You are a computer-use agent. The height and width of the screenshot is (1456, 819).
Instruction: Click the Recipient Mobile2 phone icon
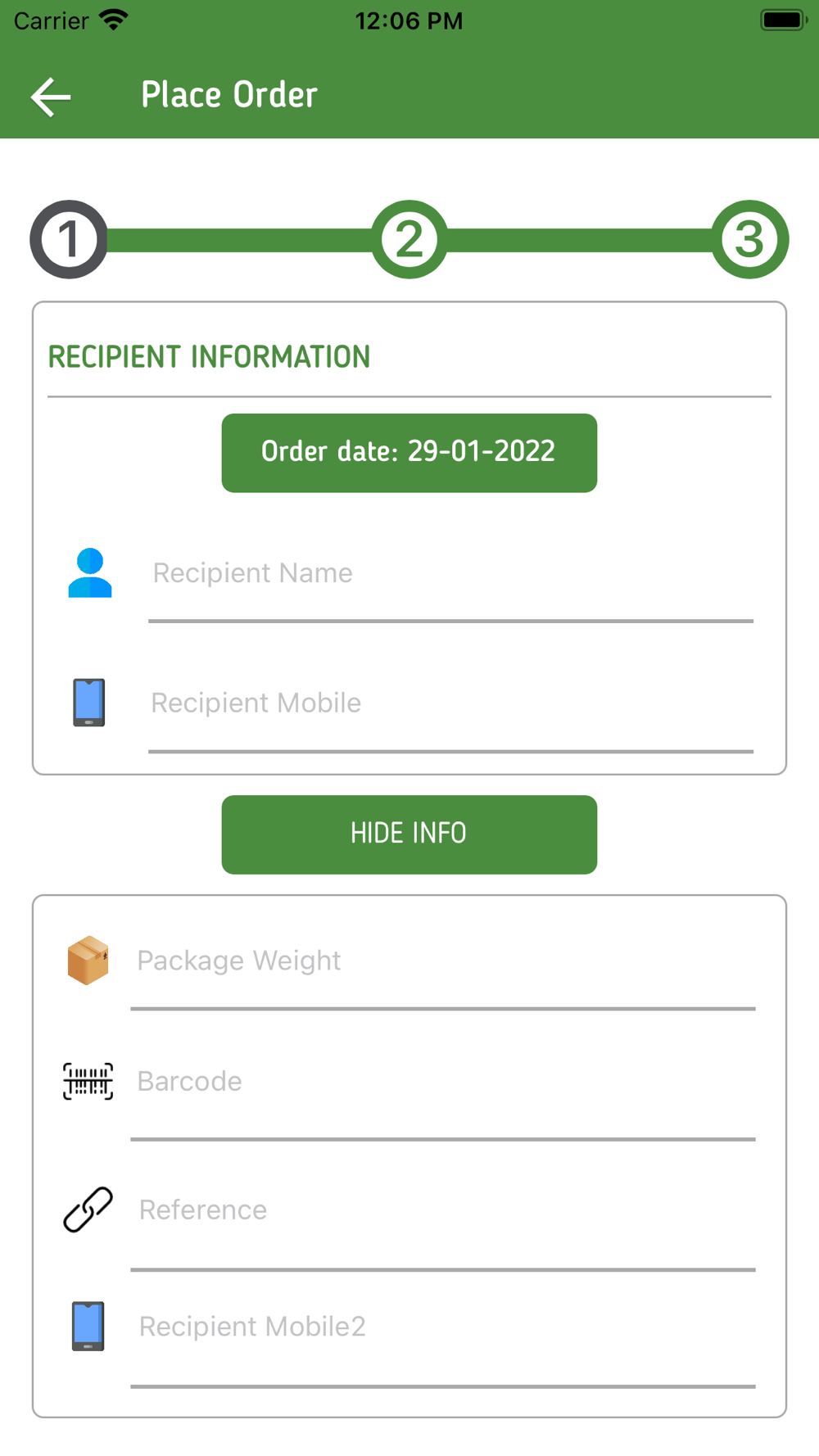(x=88, y=1326)
